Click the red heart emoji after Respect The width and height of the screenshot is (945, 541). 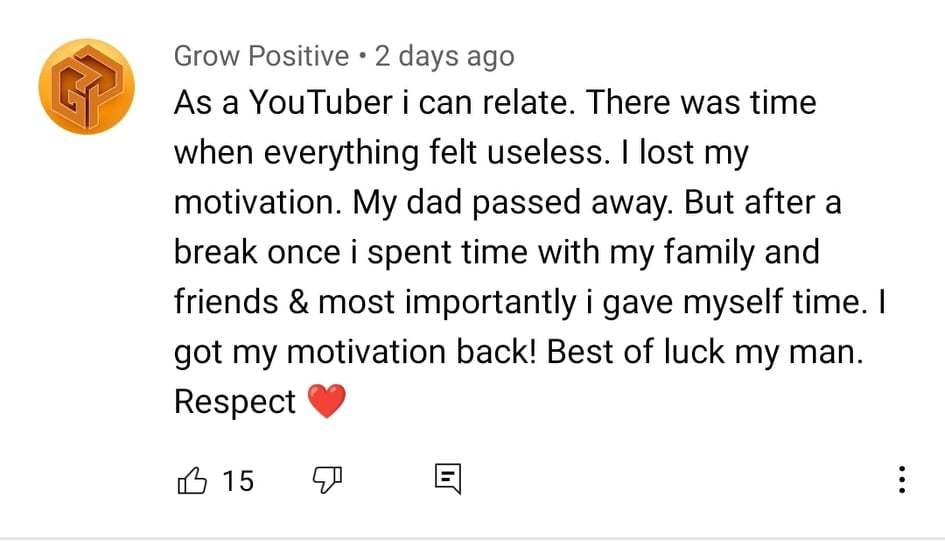[x=325, y=402]
